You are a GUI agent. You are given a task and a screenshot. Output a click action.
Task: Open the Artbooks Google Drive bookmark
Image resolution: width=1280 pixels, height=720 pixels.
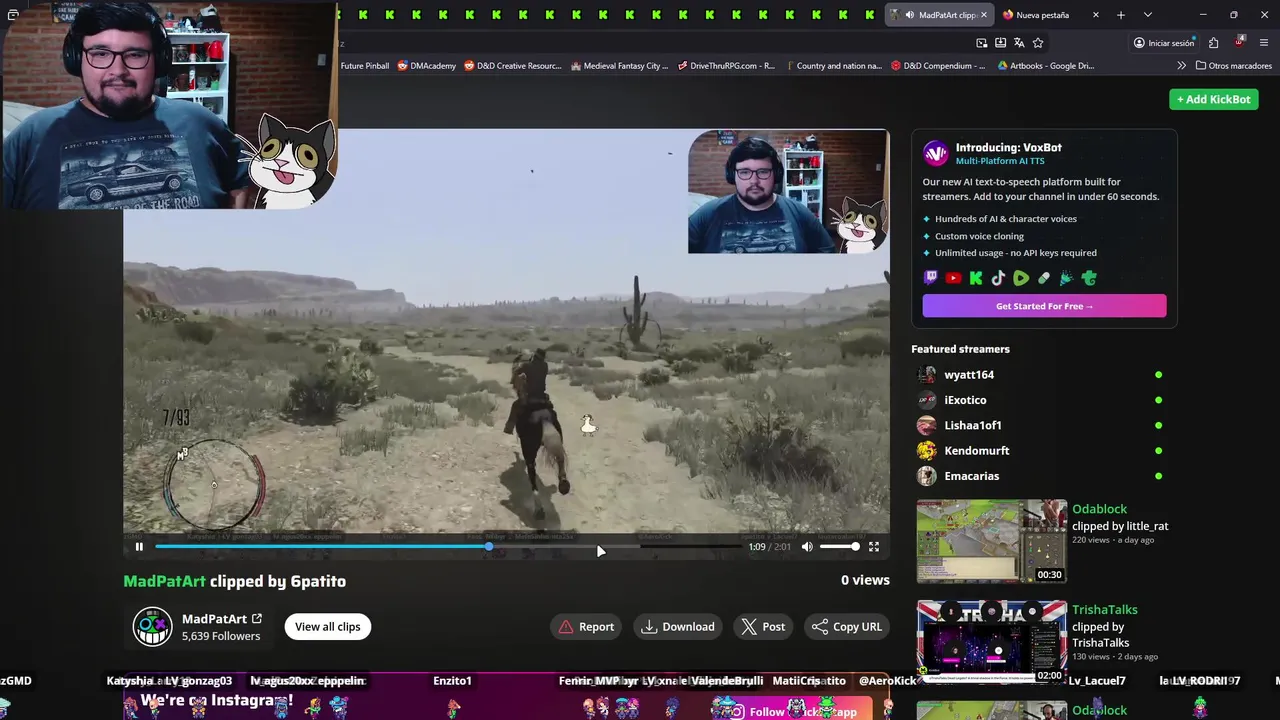pos(1046,66)
